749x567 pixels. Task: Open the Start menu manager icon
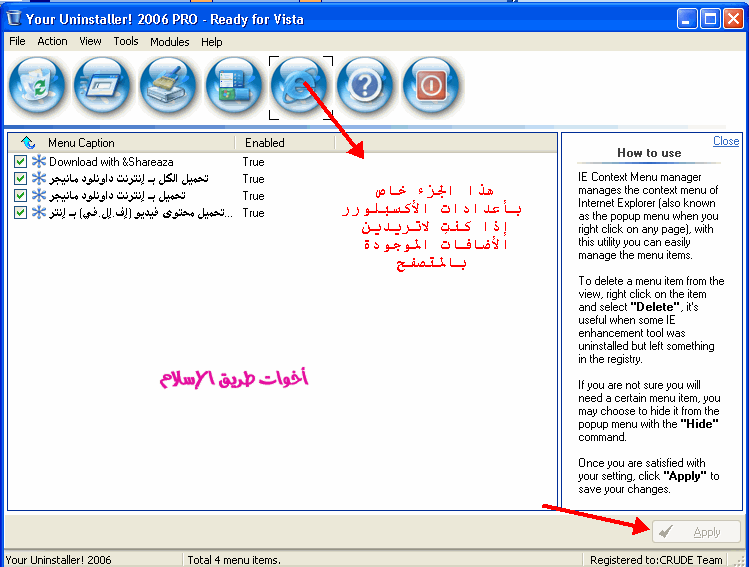point(234,87)
